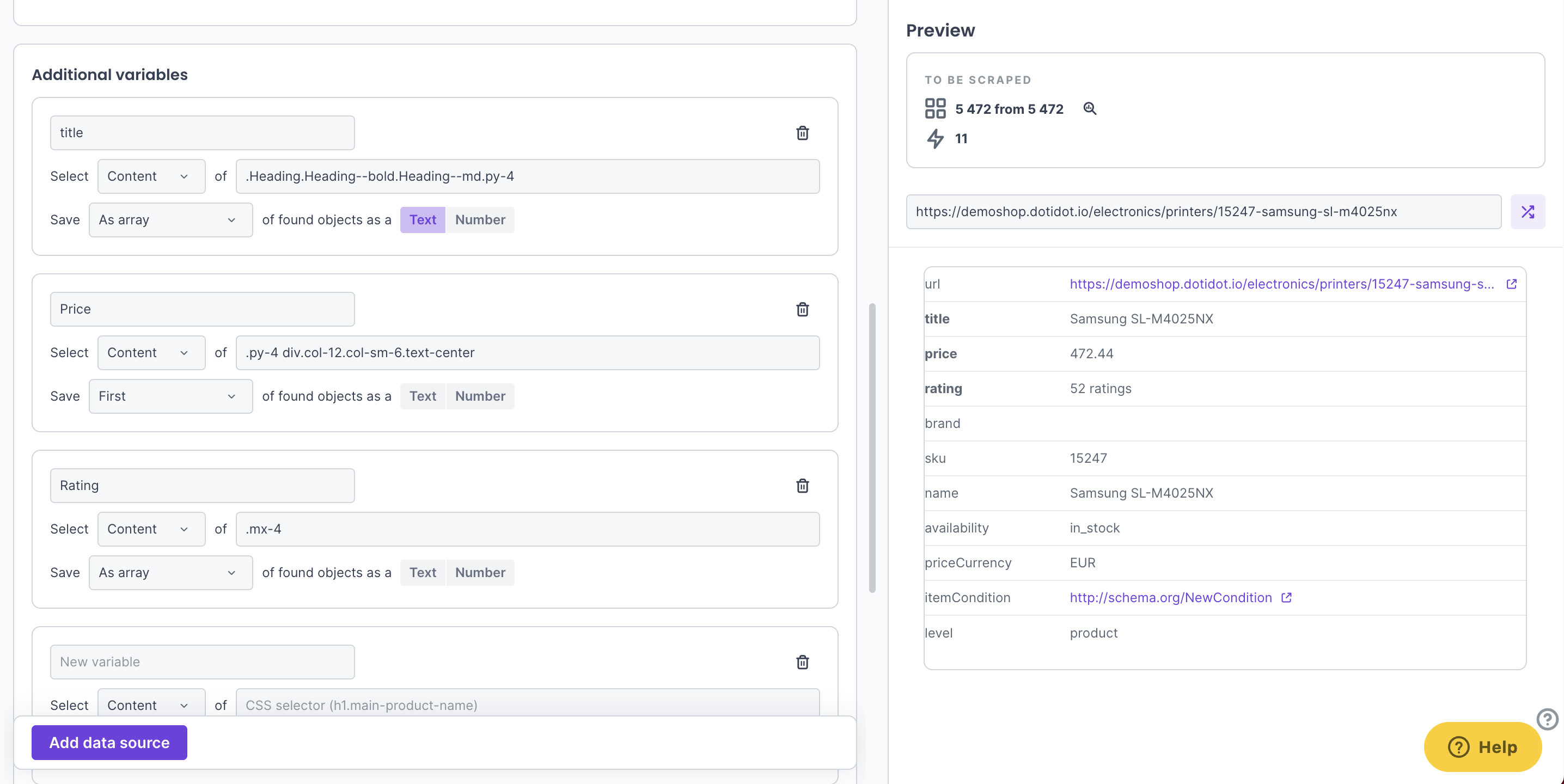Open the title Save As array dropdown
The height and width of the screenshot is (784, 1564).
click(170, 219)
